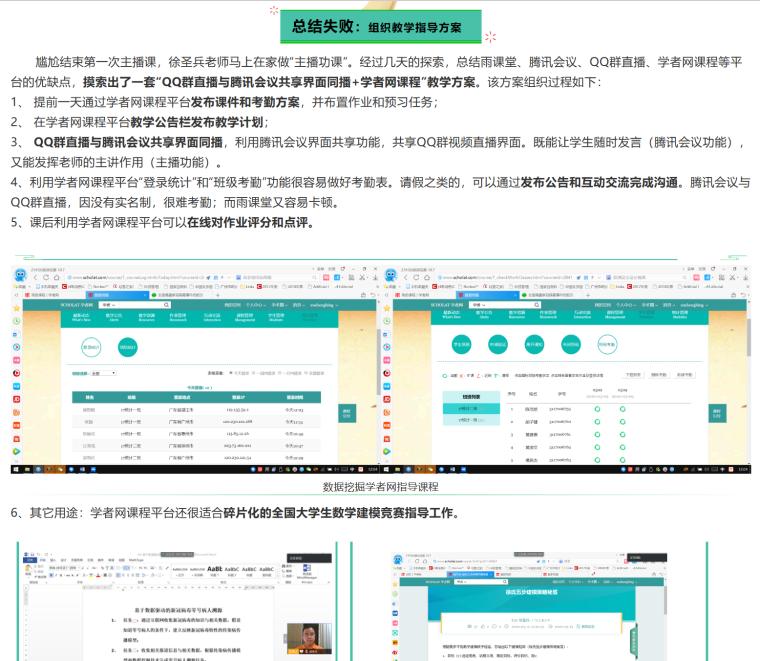The image size is (760, 661).
Task: Toggle first attendance circle in first student row
Action: [x=597, y=409]
